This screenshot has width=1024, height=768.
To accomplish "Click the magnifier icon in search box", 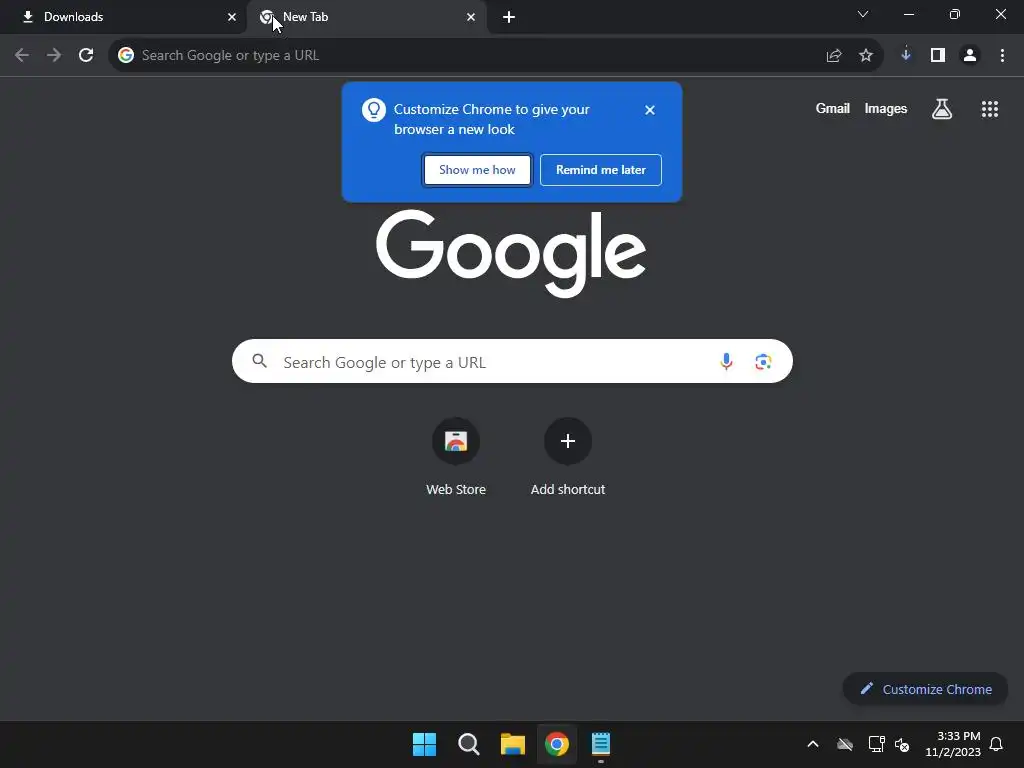I will pos(259,361).
